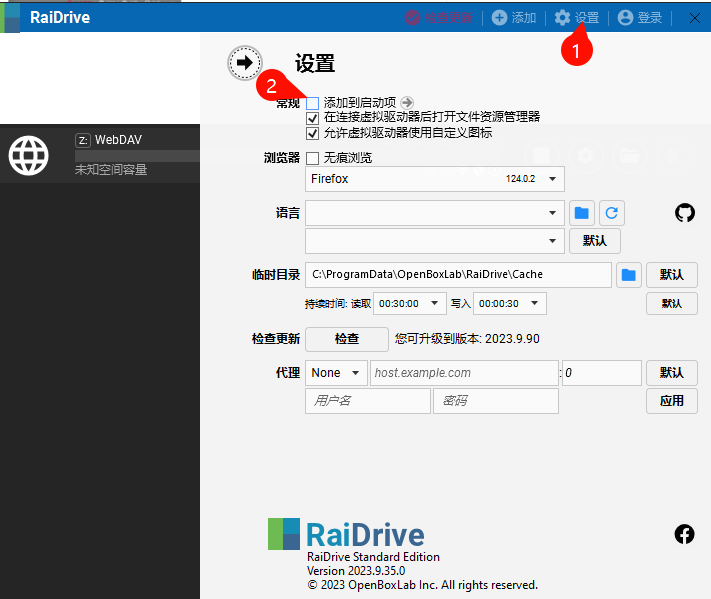
Task: Click the RaiDrive logo in title bar
Action: [10, 17]
